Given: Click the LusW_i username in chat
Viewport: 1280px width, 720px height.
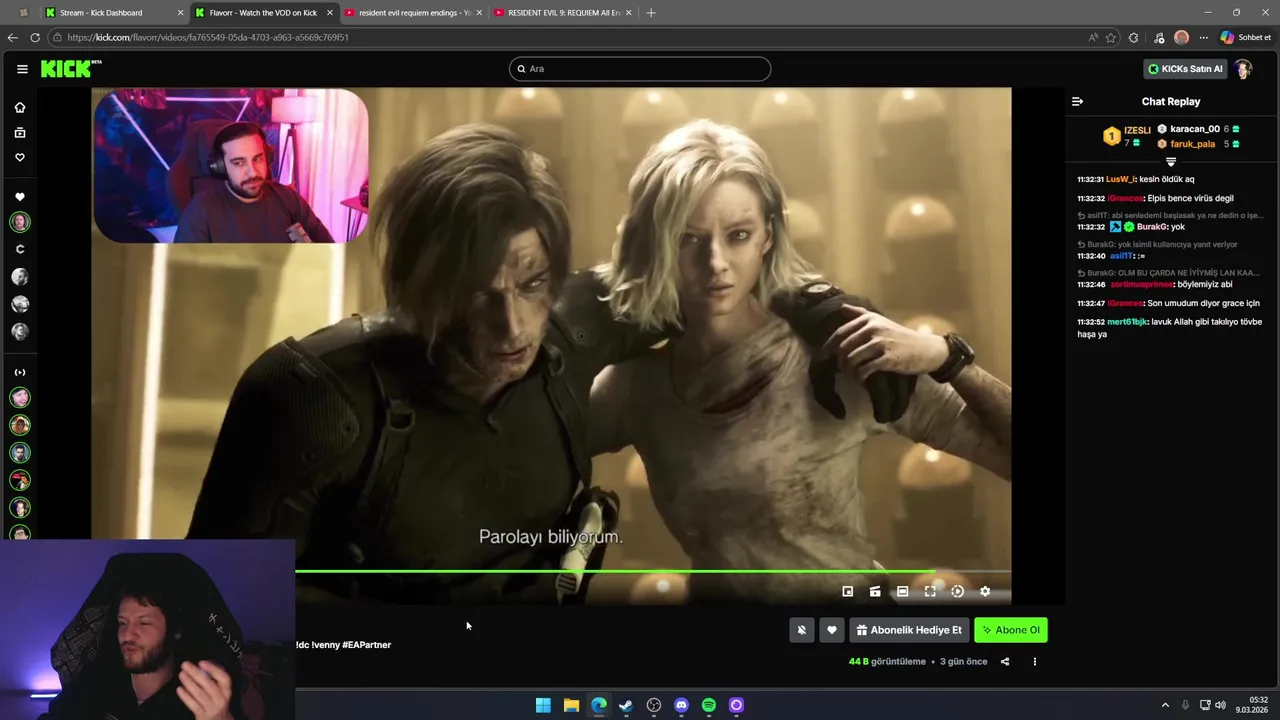Looking at the screenshot, I should coord(1120,179).
